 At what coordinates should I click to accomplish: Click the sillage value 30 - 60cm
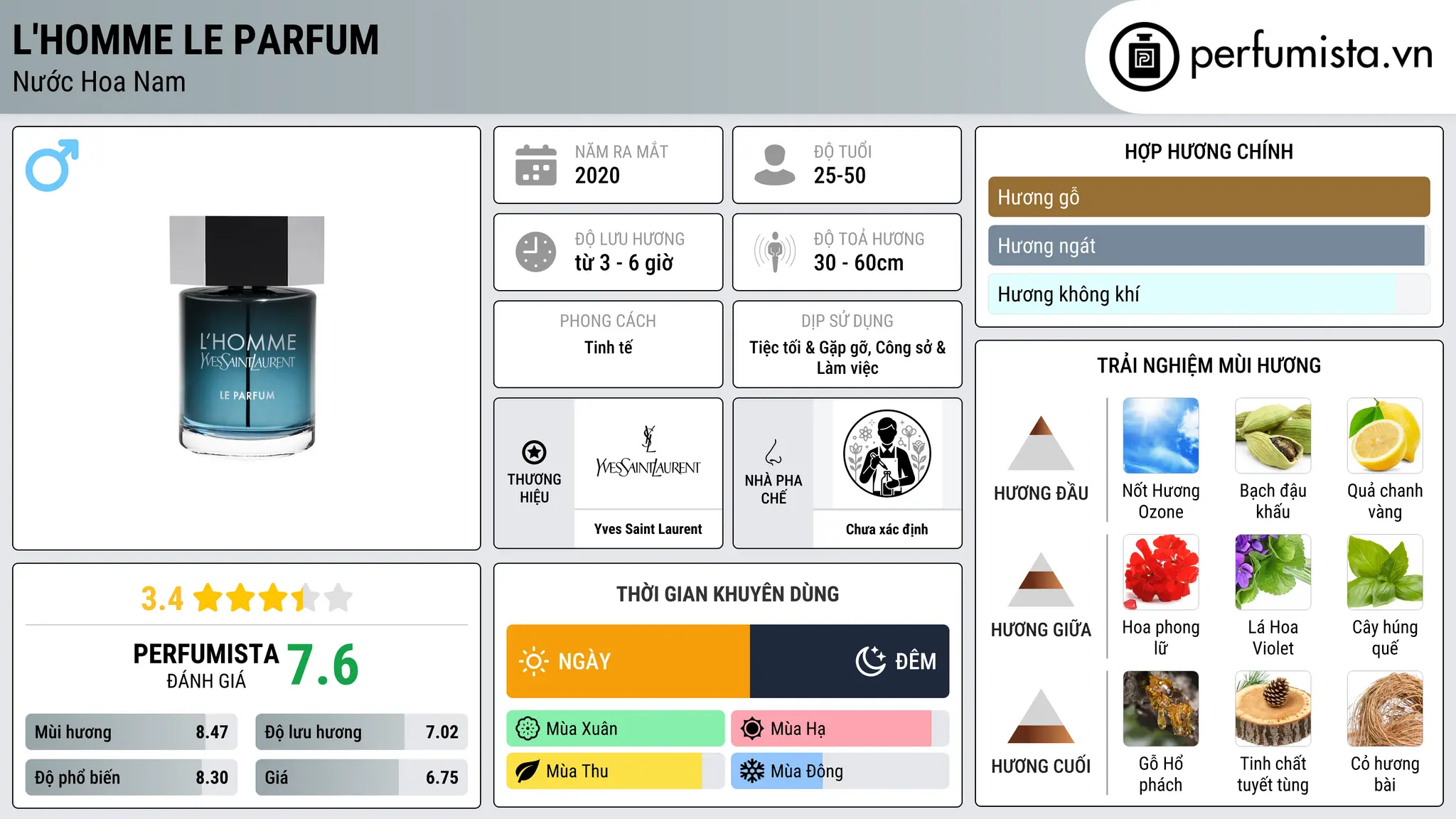pyautogui.click(x=859, y=263)
